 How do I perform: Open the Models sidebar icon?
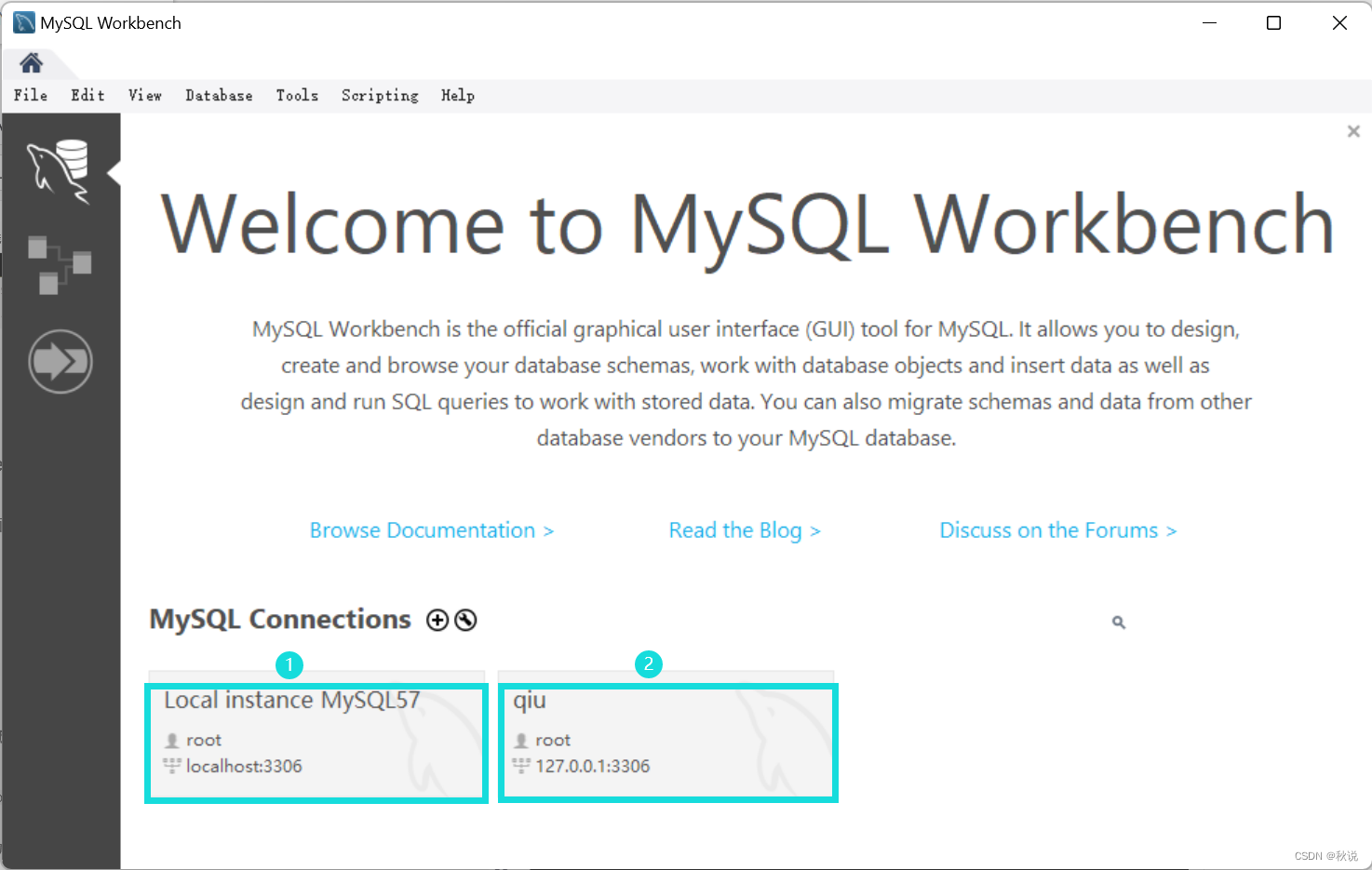point(60,264)
